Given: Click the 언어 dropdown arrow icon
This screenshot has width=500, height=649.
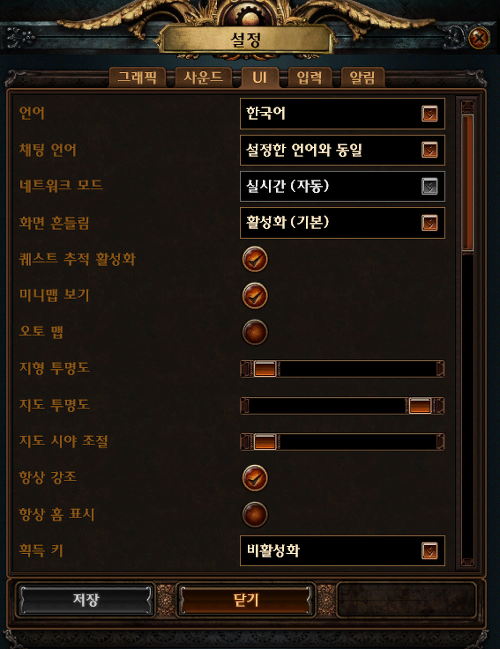Looking at the screenshot, I should [x=430, y=113].
